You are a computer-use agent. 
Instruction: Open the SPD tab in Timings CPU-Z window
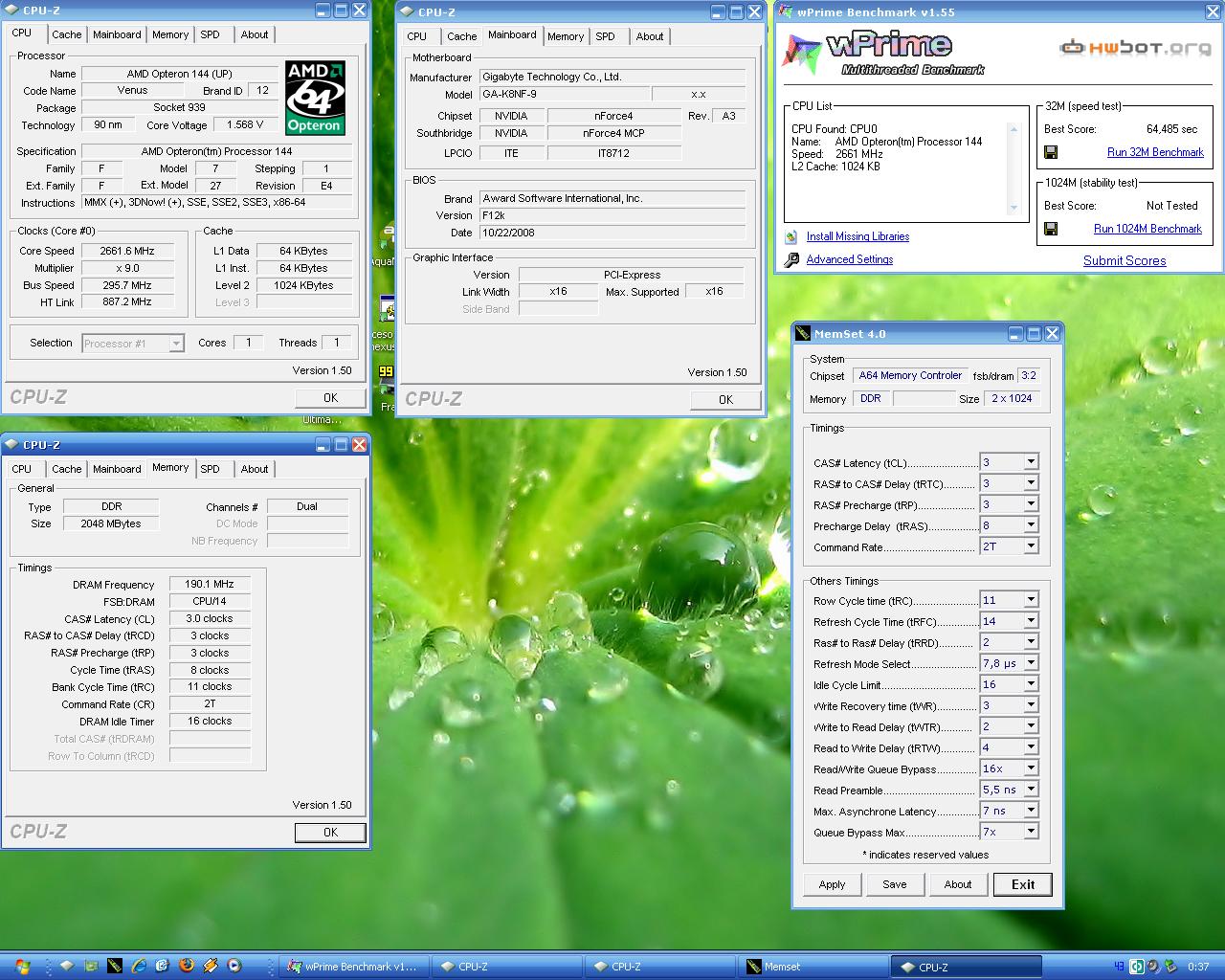(211, 469)
